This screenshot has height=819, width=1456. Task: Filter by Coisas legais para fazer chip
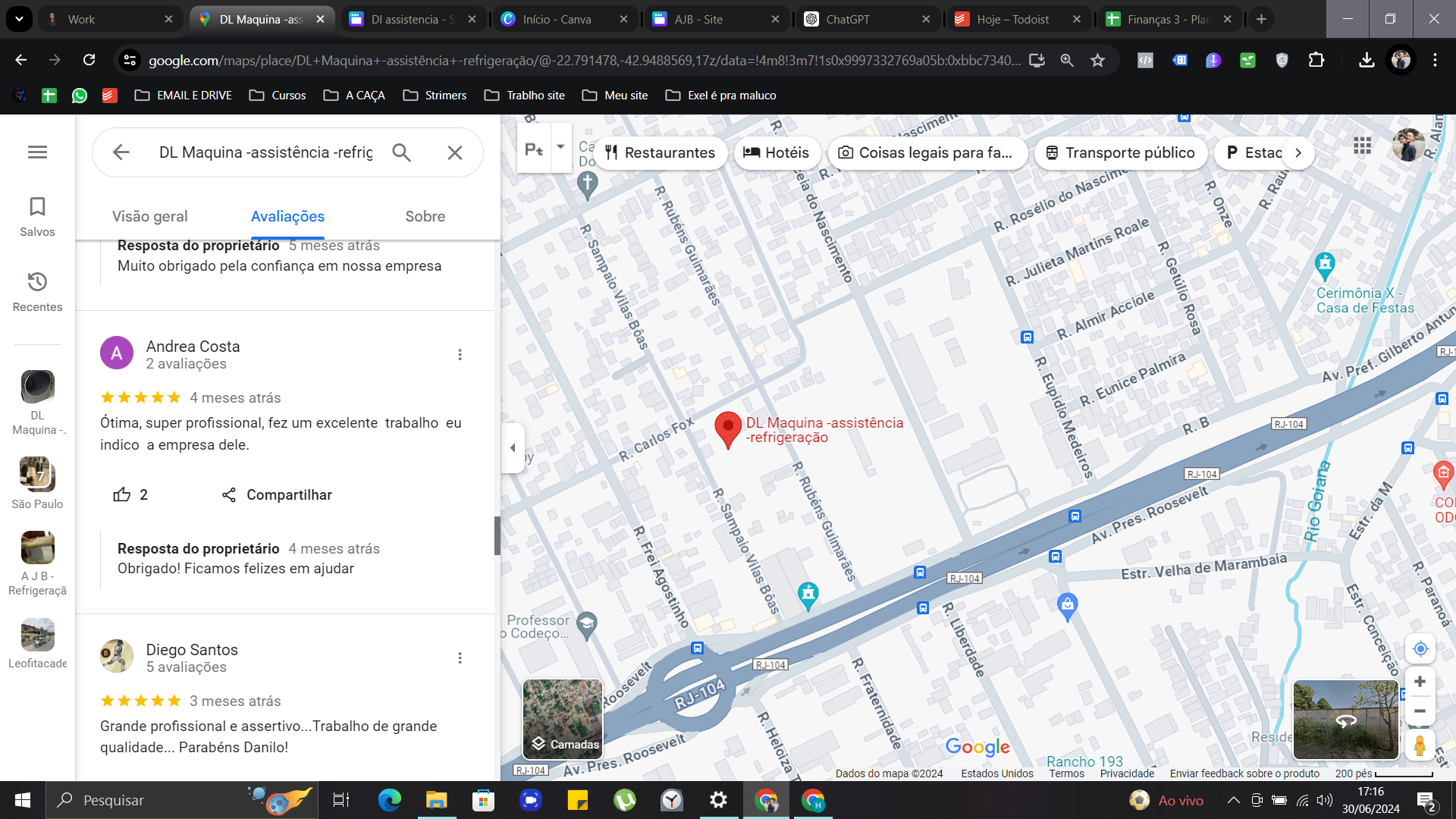pyautogui.click(x=927, y=152)
